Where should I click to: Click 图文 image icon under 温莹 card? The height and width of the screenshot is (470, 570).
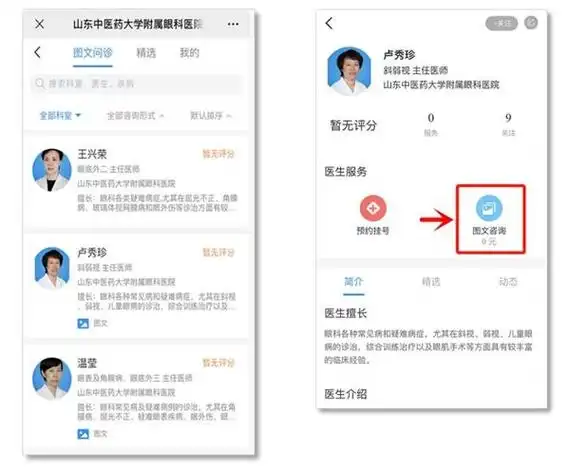[x=83, y=434]
